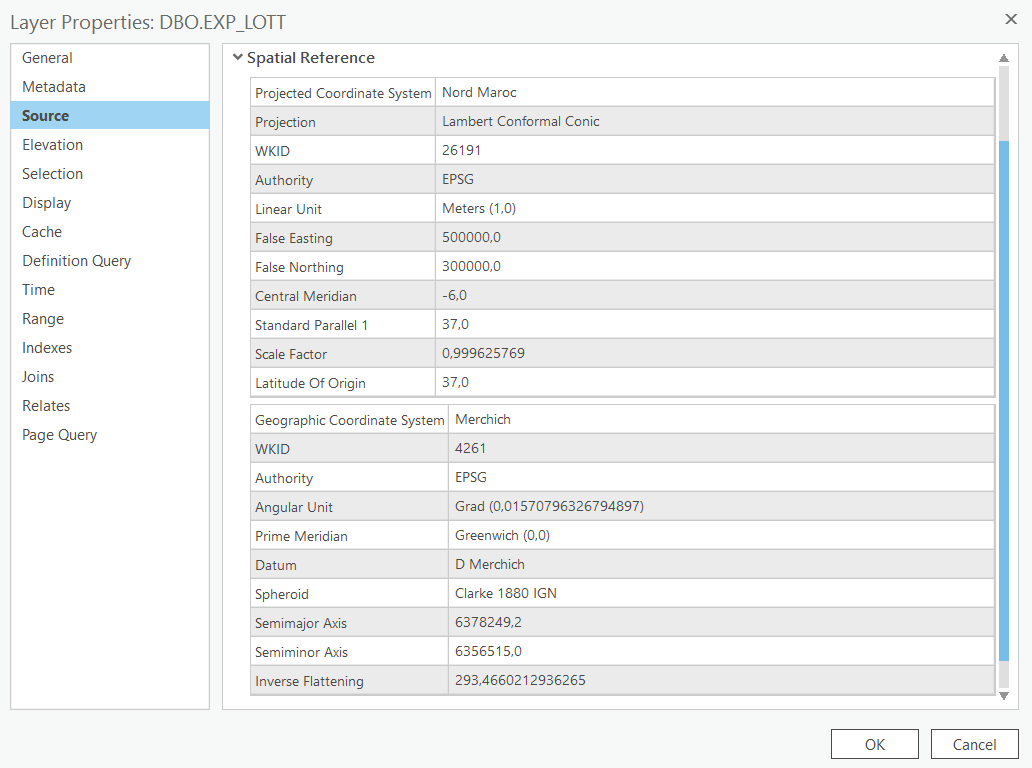Click the scroll-down arrow of the properties panel

tap(1004, 696)
